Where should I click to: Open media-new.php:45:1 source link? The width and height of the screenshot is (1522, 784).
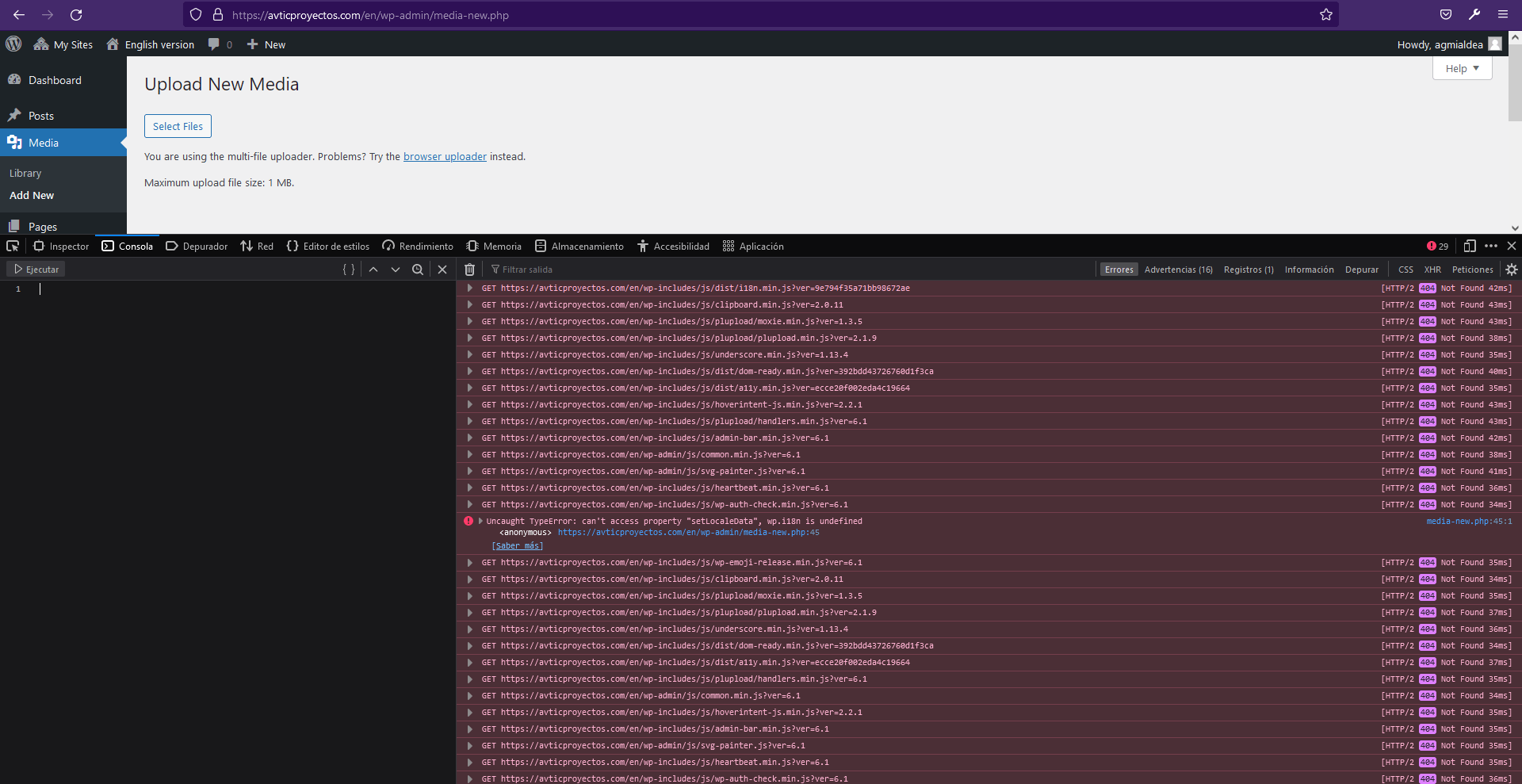point(1469,521)
